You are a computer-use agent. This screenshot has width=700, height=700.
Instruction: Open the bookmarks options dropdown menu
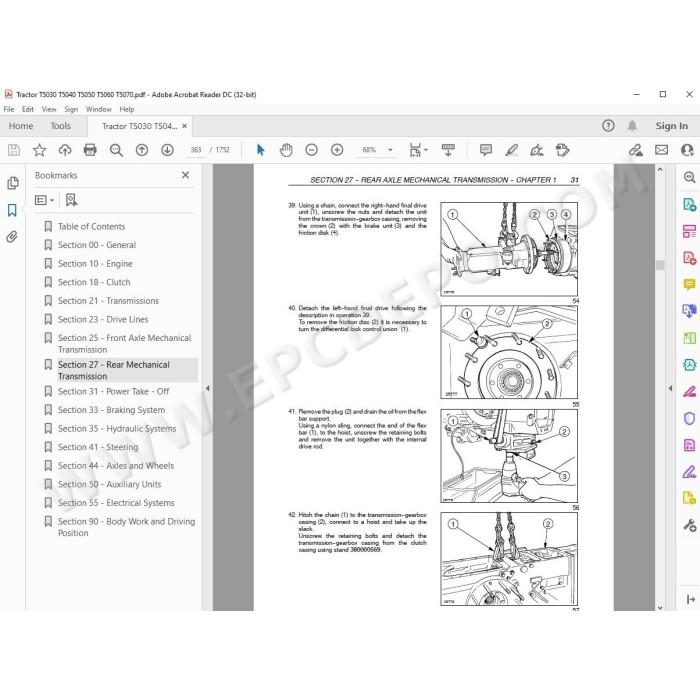[45, 200]
